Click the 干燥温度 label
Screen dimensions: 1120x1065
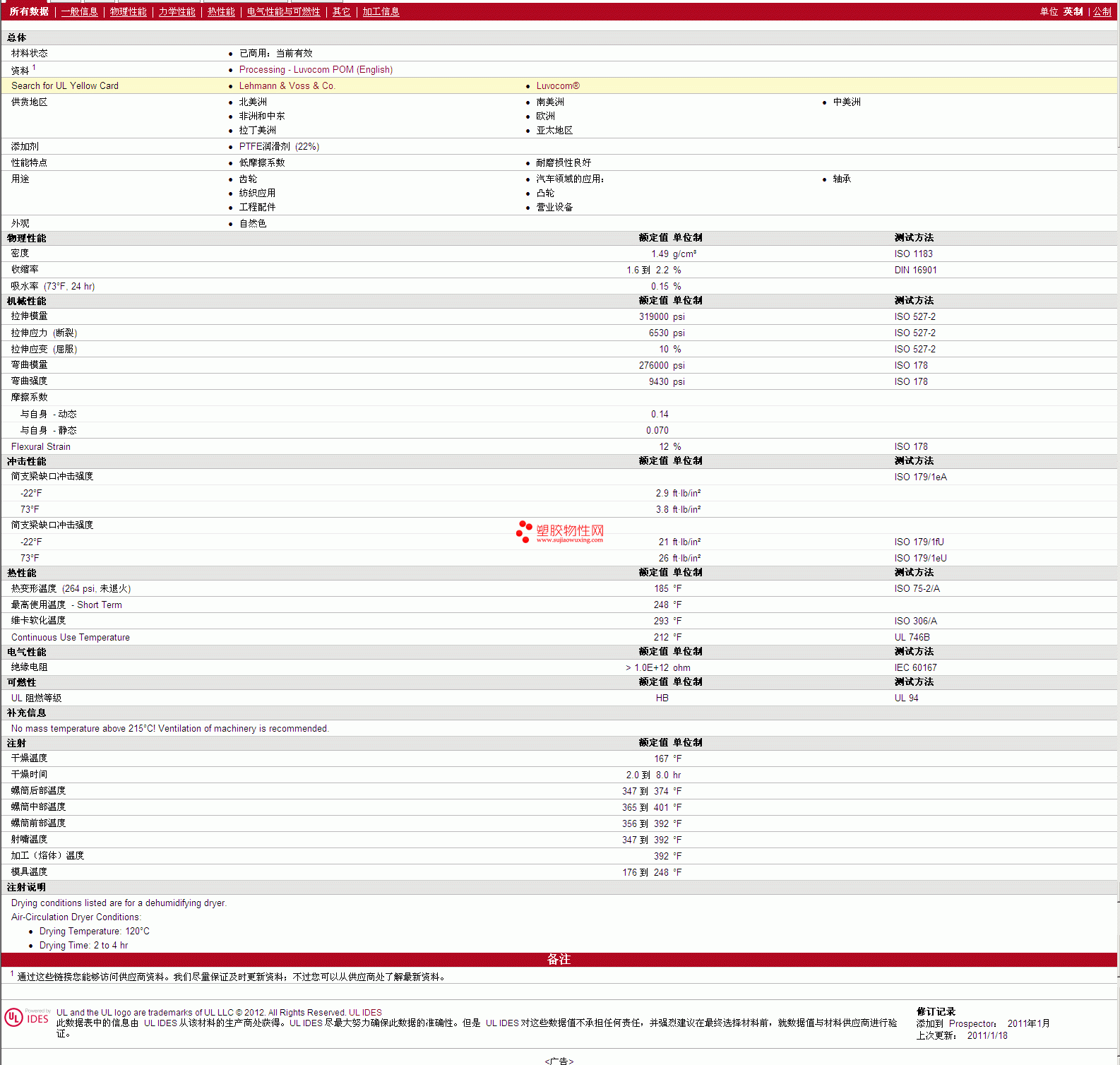point(29,758)
